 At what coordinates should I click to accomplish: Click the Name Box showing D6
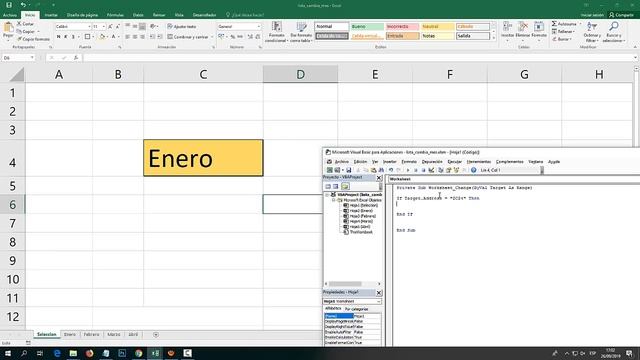tap(18, 58)
